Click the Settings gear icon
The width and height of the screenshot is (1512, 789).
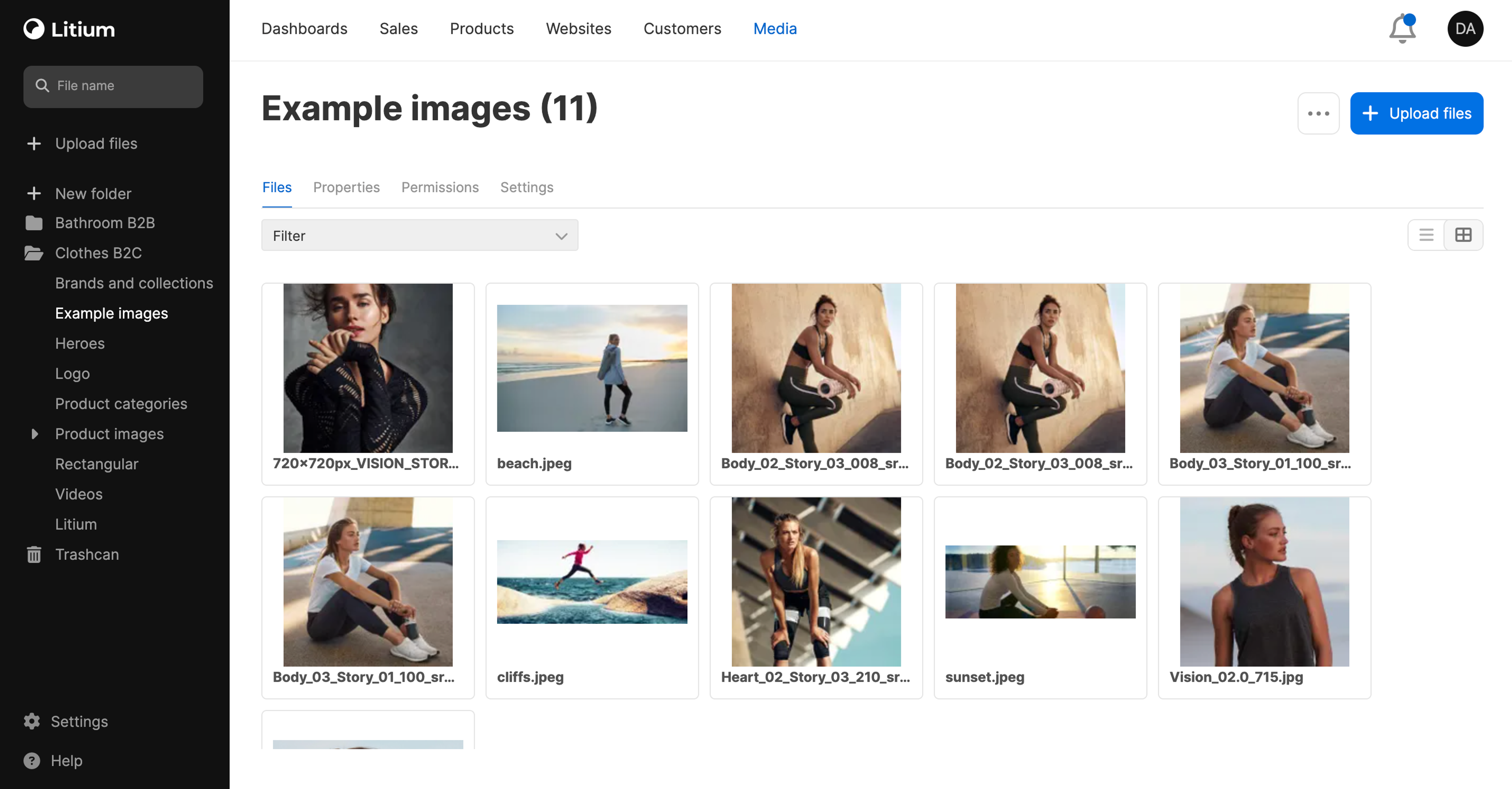pyautogui.click(x=31, y=721)
